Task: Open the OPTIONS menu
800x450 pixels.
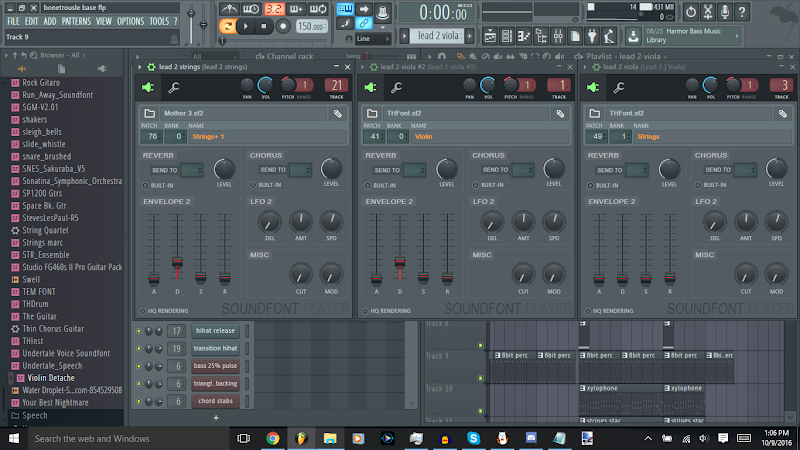Action: pos(131,21)
